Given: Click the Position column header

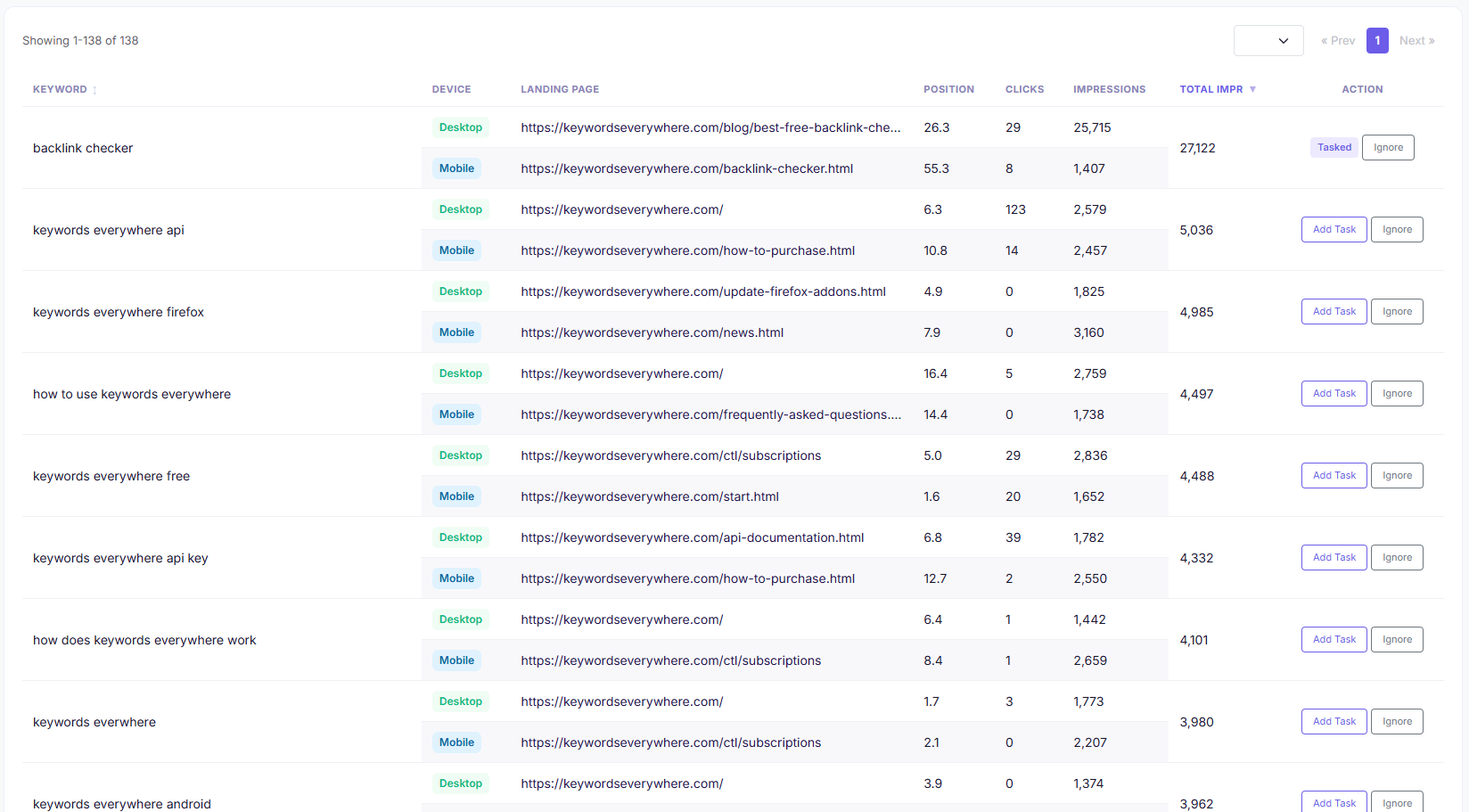Looking at the screenshot, I should (948, 89).
